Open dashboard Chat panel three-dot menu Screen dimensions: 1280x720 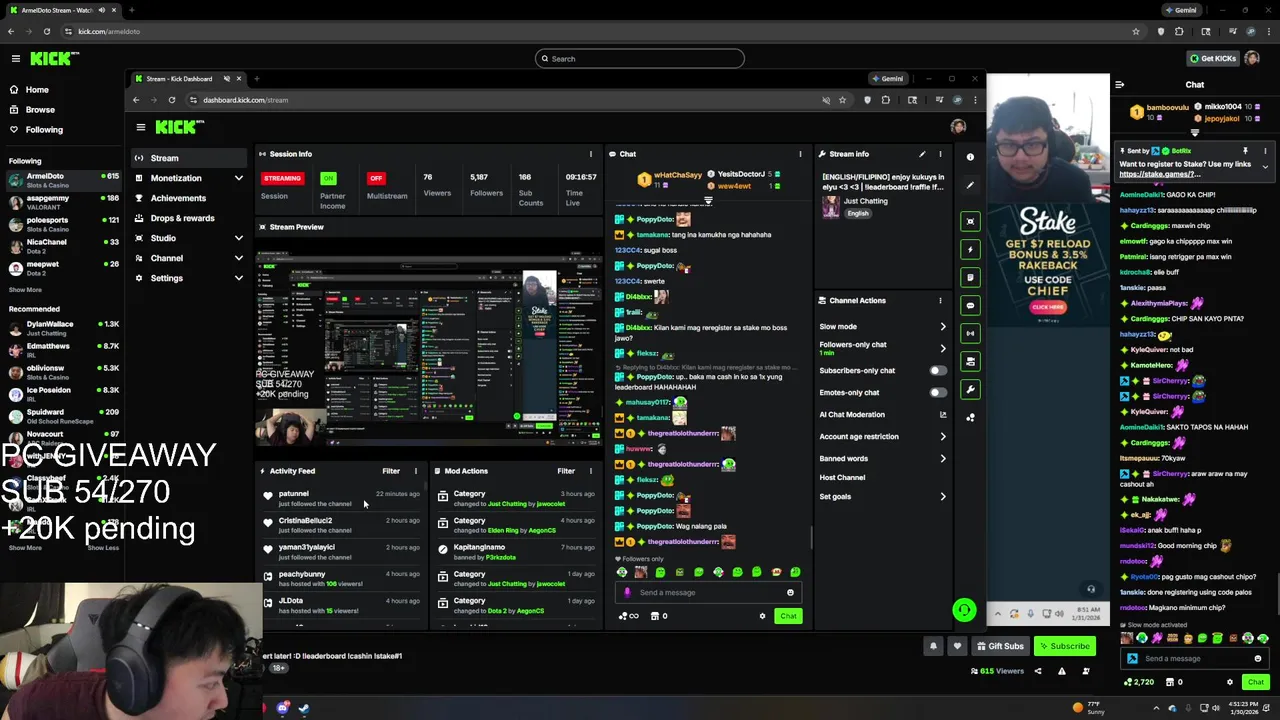(x=800, y=154)
